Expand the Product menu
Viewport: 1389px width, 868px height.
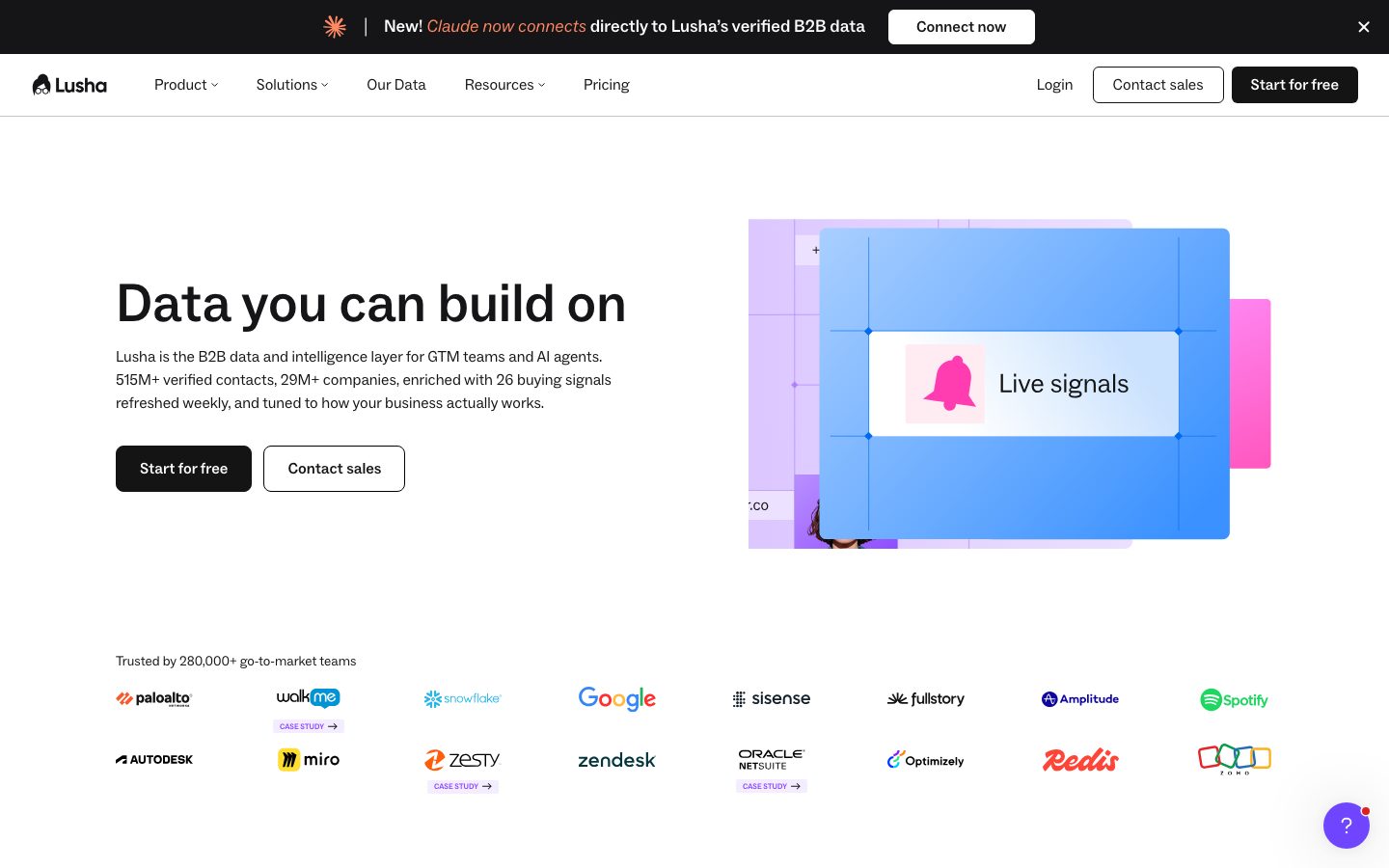186,85
